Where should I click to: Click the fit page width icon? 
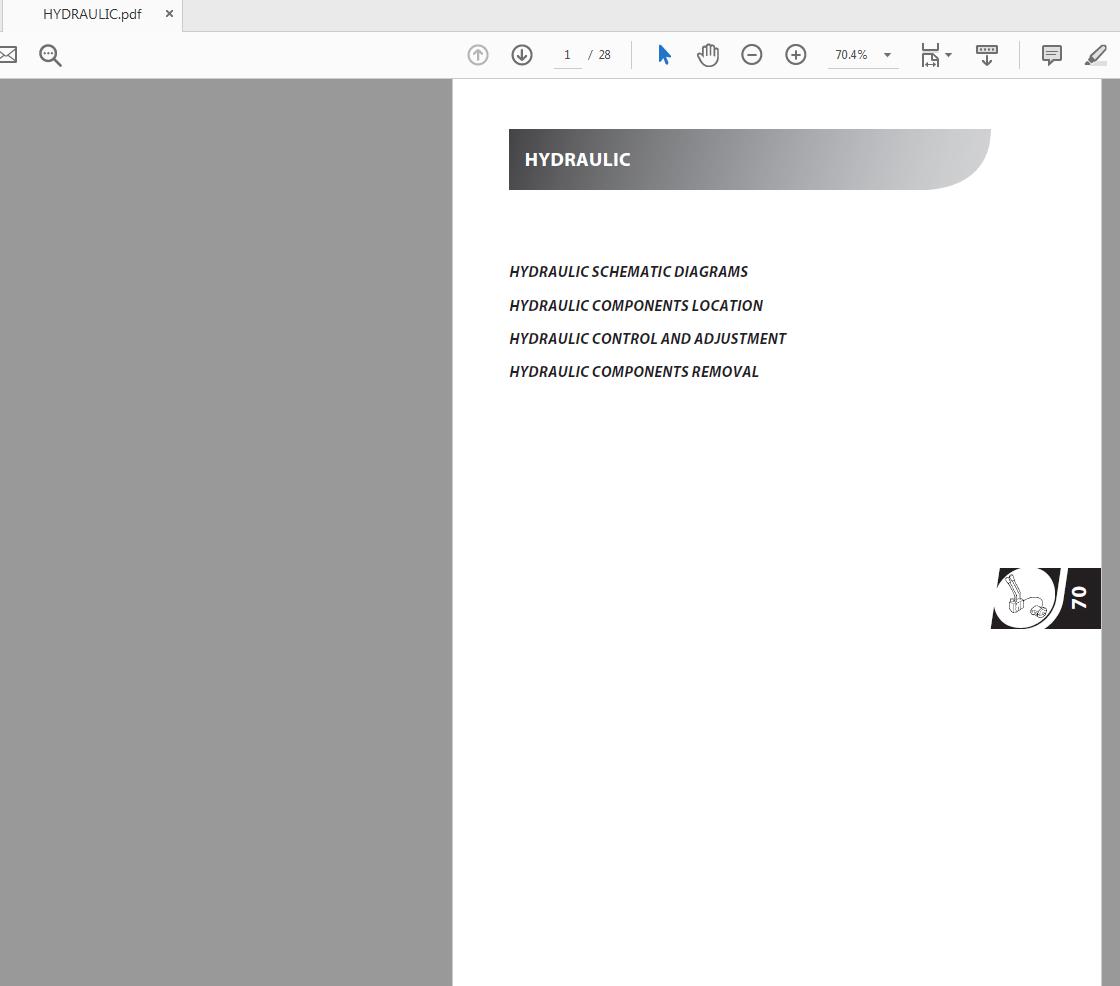pyautogui.click(x=930, y=55)
